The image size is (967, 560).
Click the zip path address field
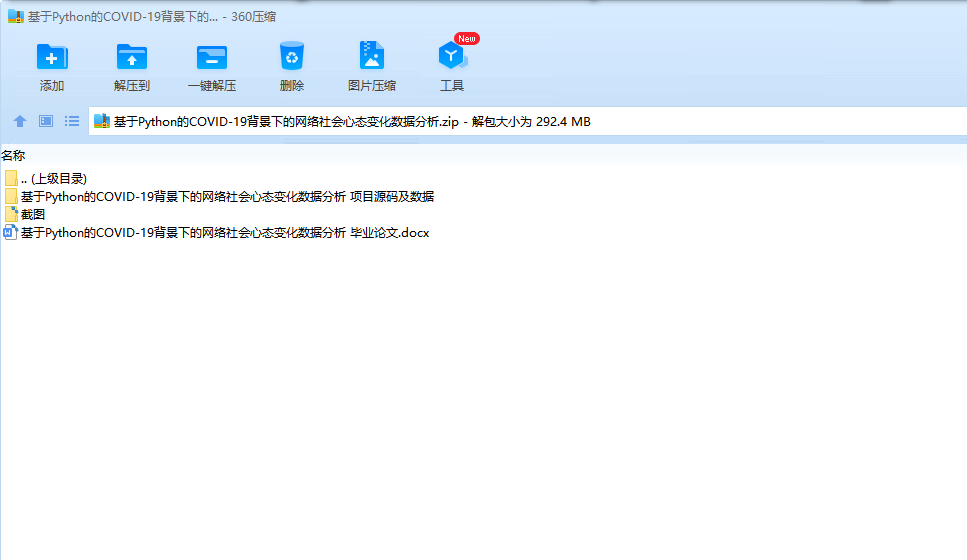coord(527,121)
